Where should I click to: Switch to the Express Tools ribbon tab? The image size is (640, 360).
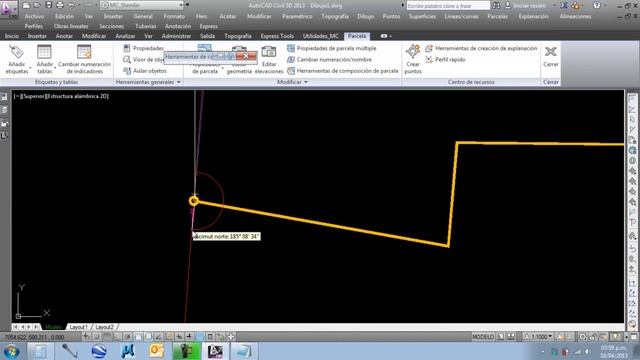click(277, 36)
